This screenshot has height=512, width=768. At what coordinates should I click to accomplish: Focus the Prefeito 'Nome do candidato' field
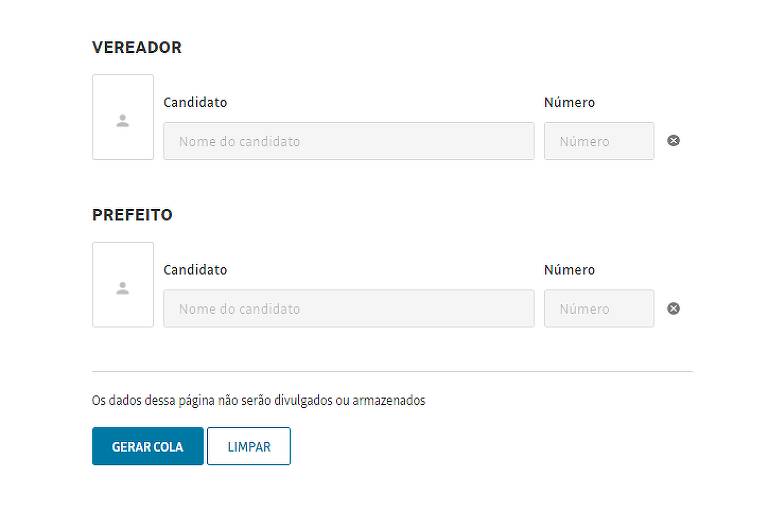point(349,309)
